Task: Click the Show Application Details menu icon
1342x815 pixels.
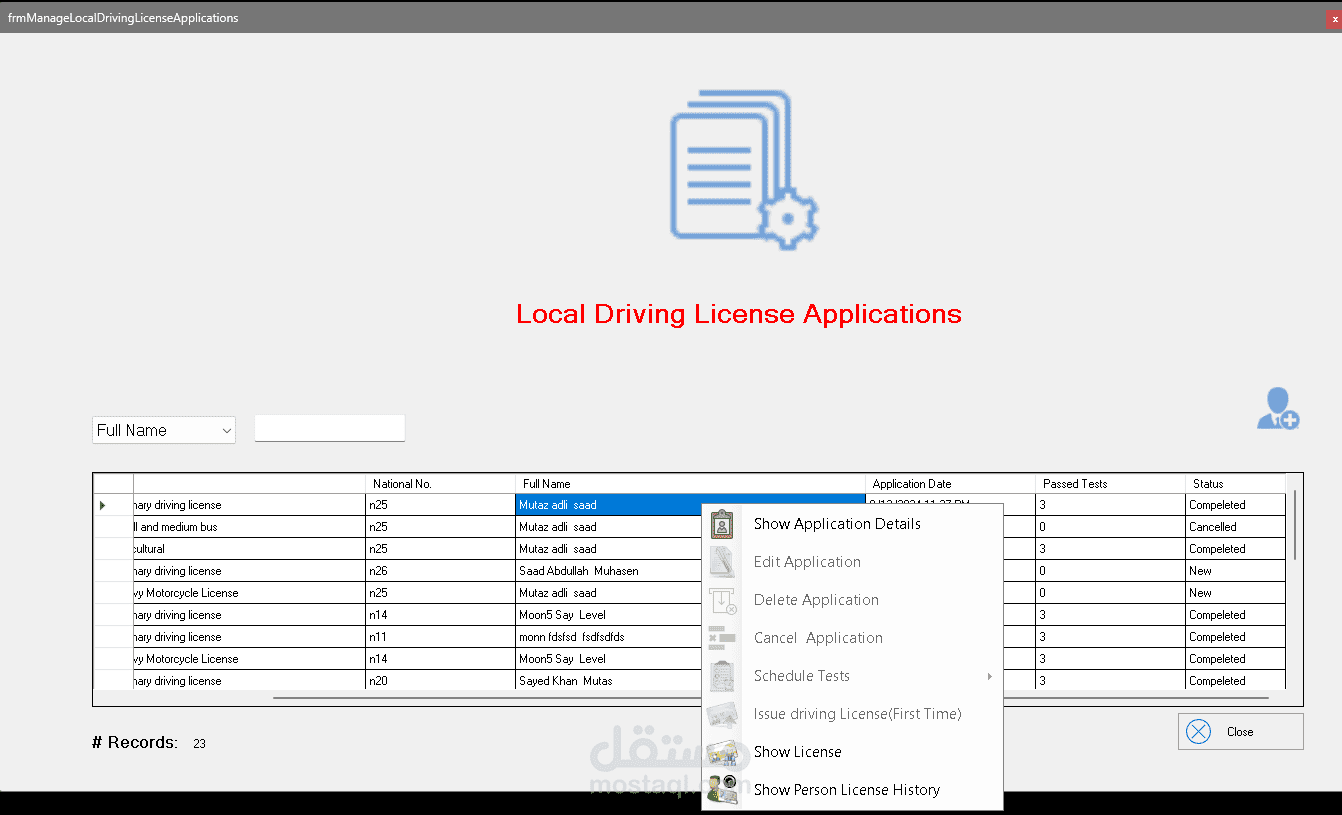Action: click(722, 524)
